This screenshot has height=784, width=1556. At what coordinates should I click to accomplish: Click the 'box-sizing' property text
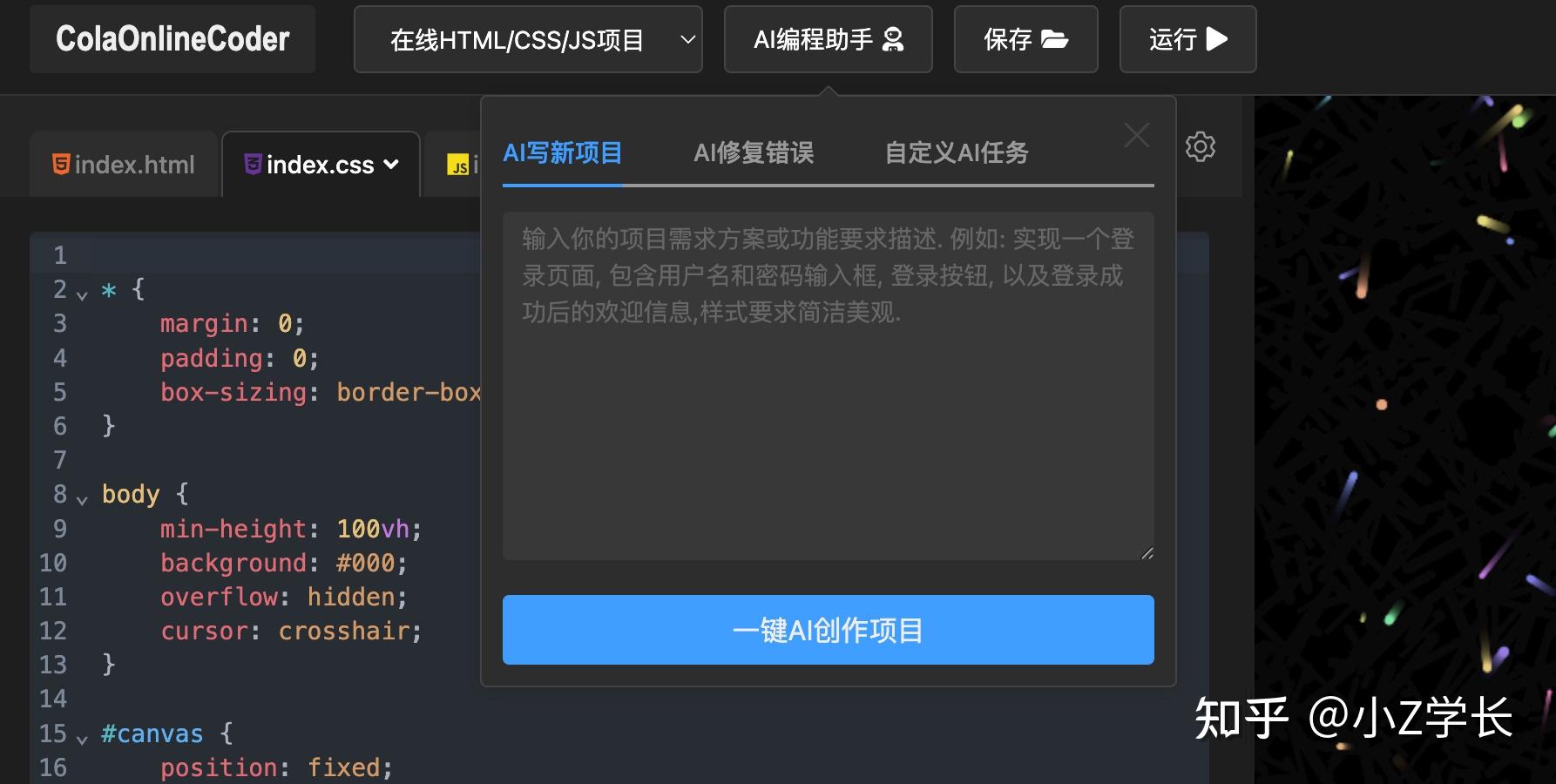[233, 392]
